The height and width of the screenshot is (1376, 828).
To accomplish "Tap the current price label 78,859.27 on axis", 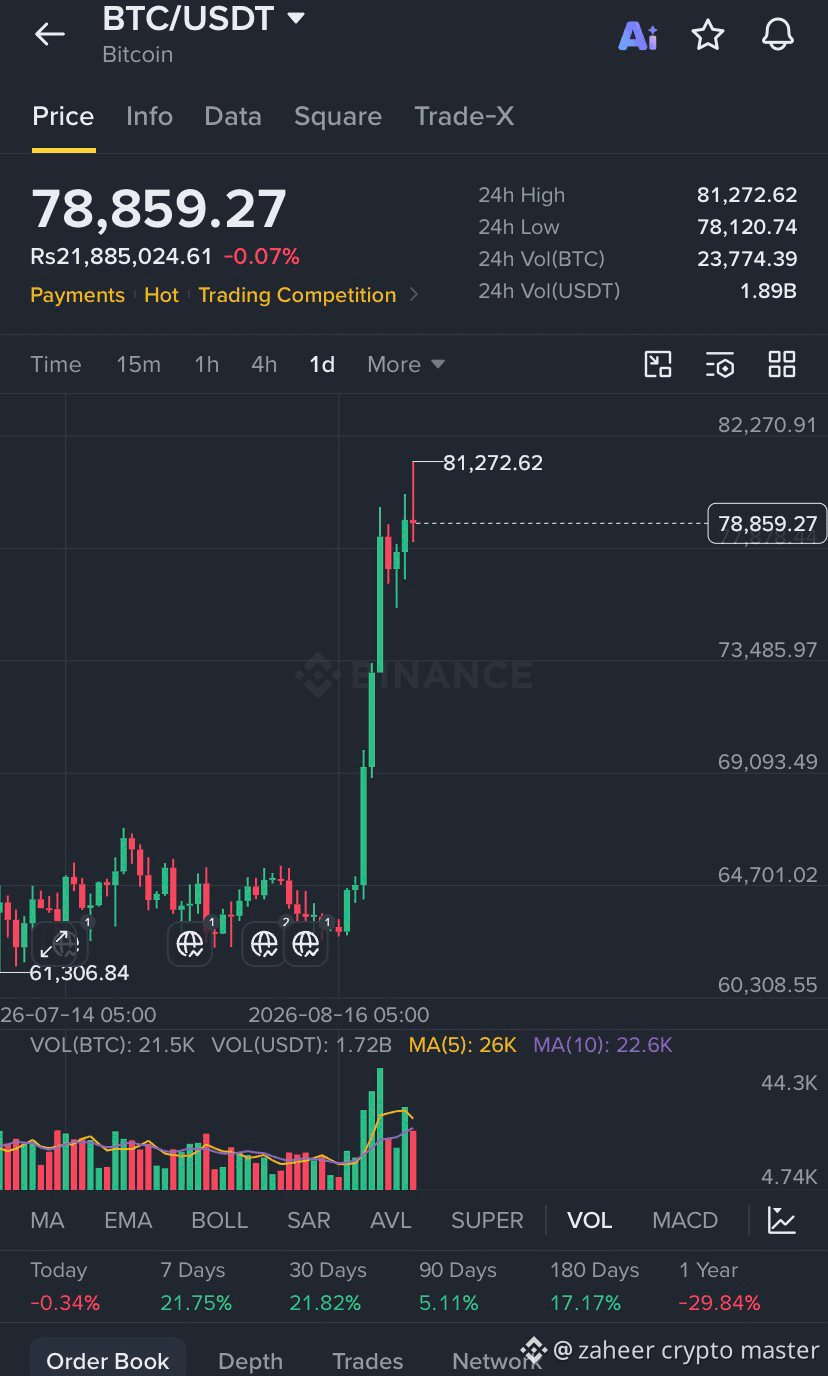I will [x=767, y=524].
